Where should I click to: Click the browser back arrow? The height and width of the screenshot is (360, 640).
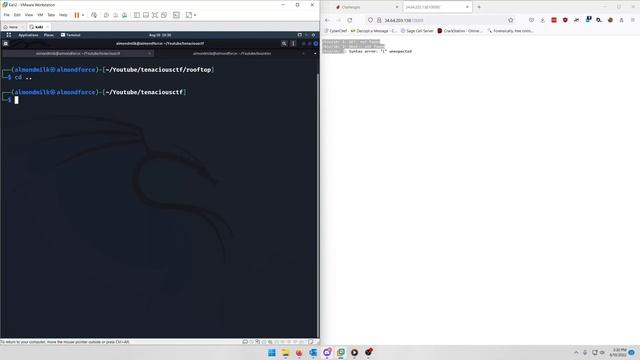tap(327, 20)
